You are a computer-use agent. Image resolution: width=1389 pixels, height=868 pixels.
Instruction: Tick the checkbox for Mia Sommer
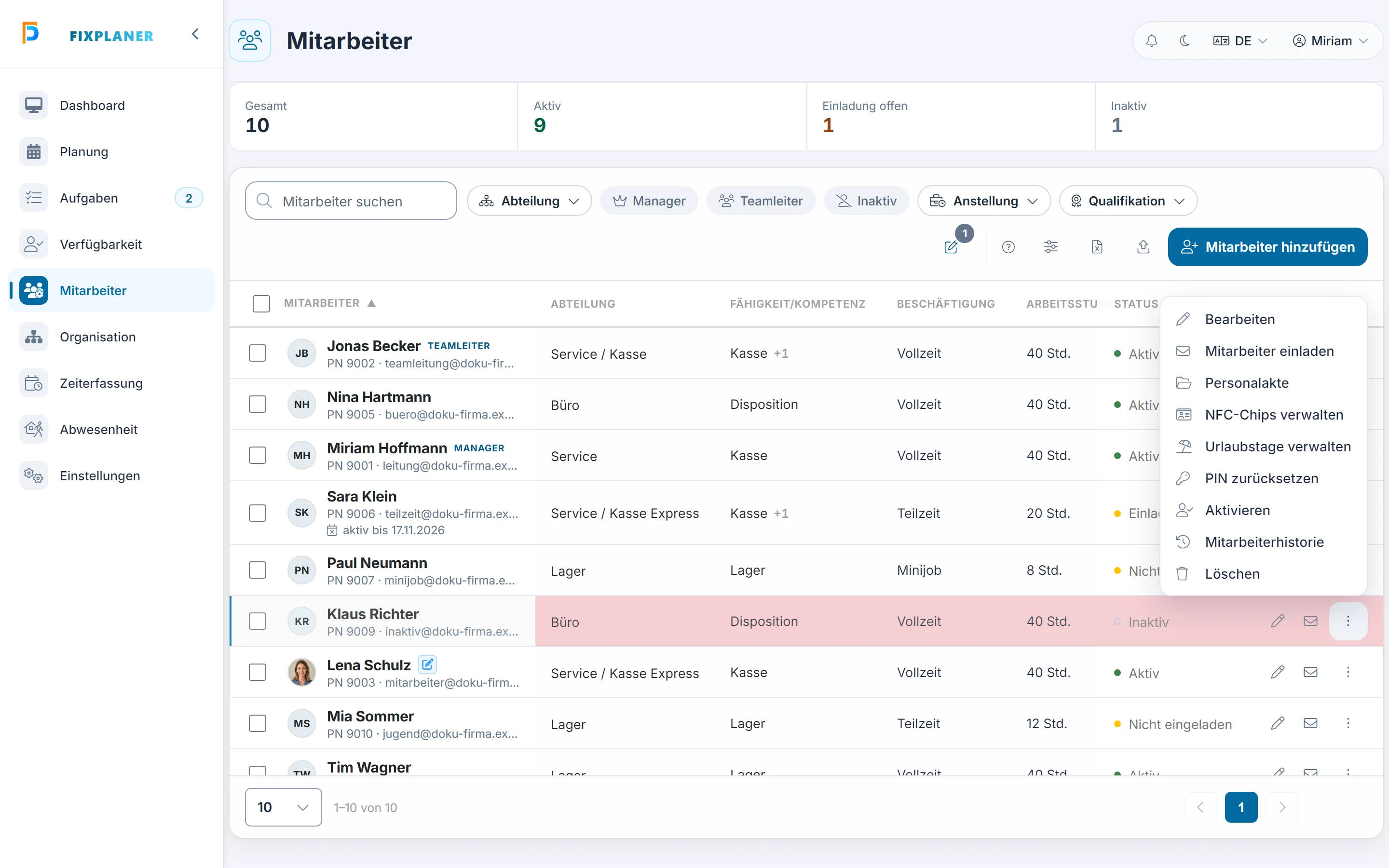[x=258, y=723]
